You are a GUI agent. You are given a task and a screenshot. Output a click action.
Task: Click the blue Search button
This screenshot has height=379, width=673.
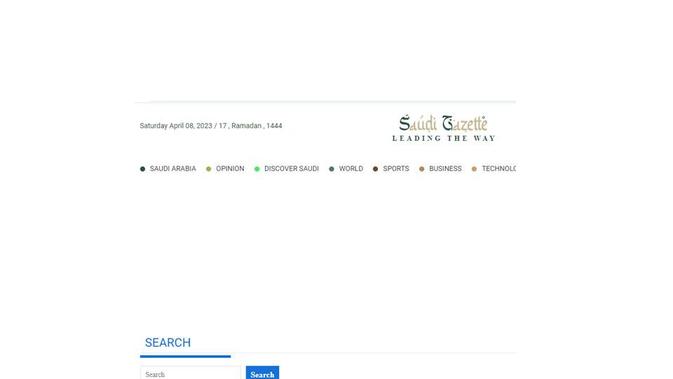click(262, 373)
